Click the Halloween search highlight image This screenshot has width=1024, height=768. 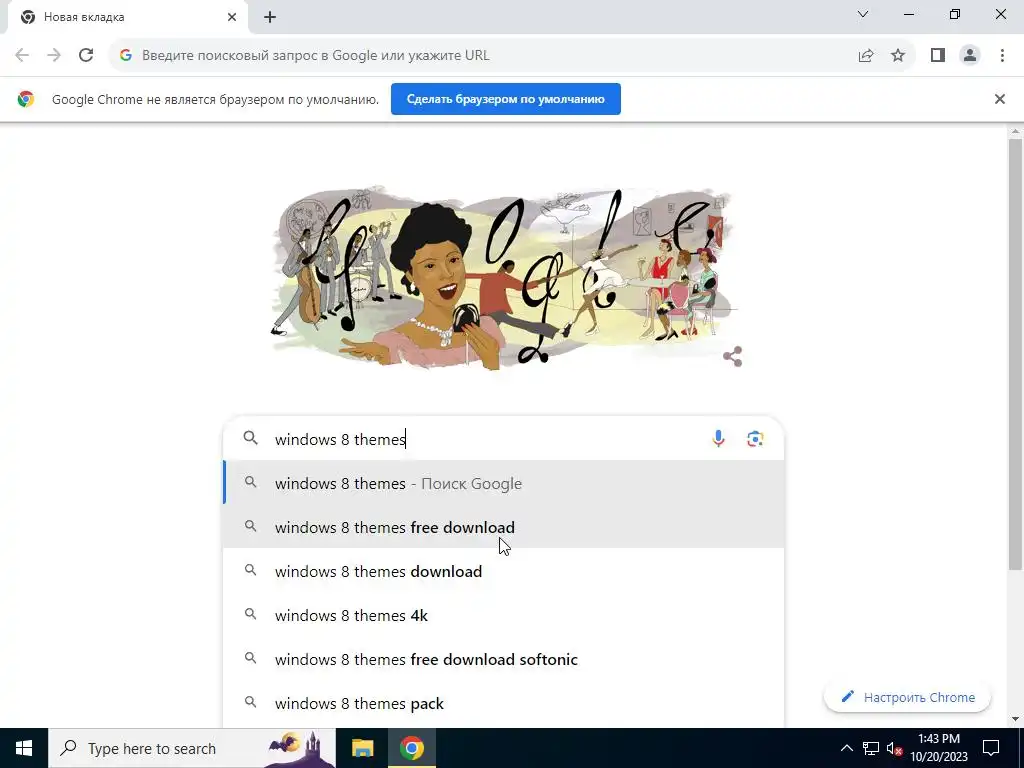click(299, 748)
